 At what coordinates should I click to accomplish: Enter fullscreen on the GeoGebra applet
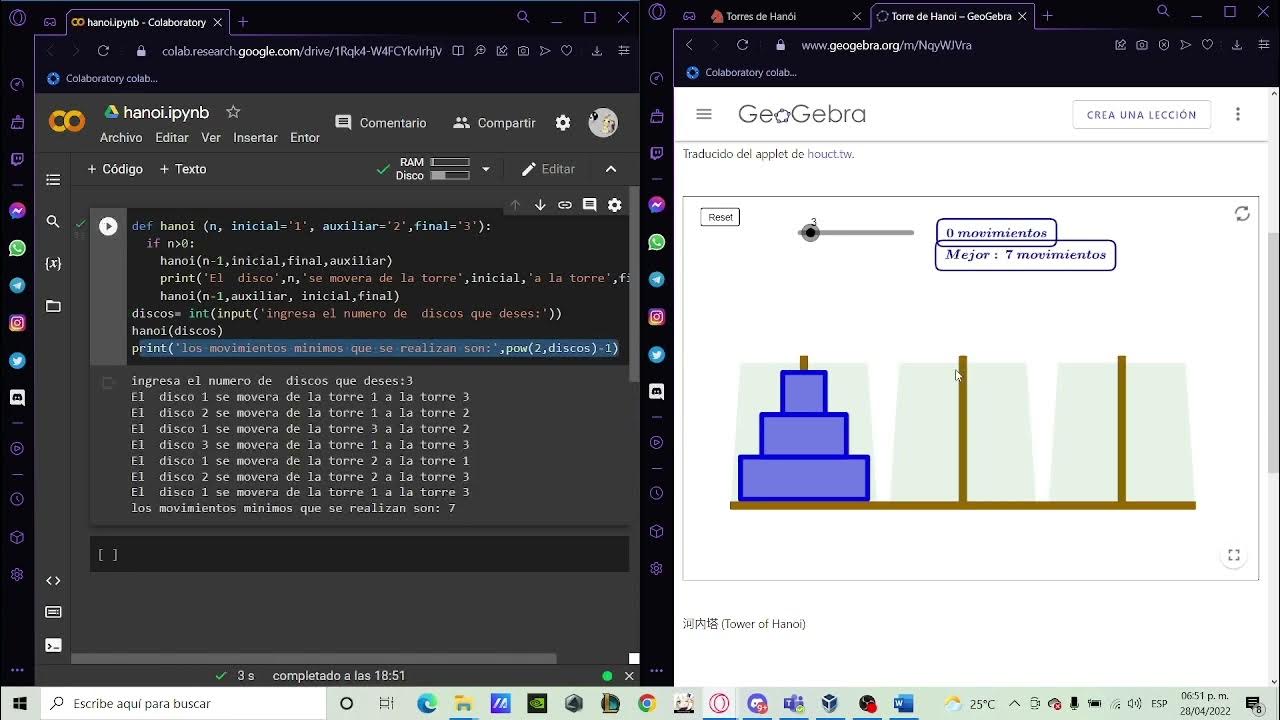click(1234, 555)
